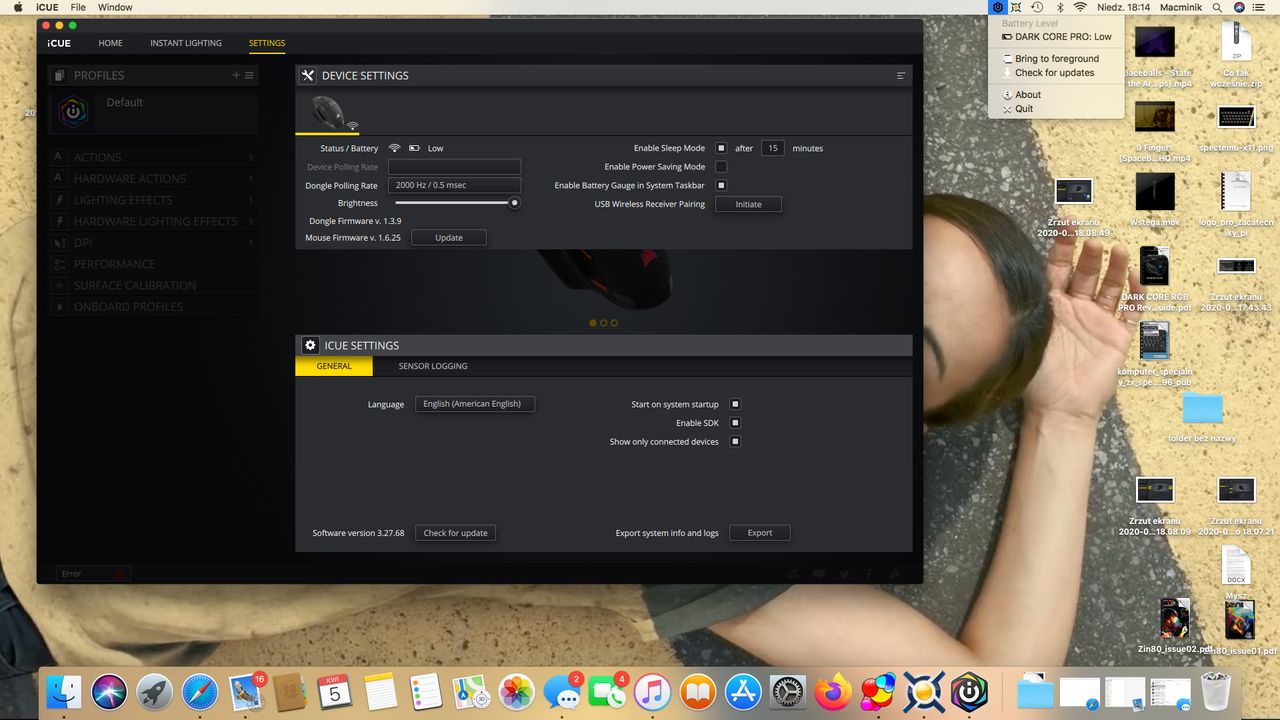Switch to SENSOR LOGGING tab
This screenshot has height=720, width=1280.
433,366
